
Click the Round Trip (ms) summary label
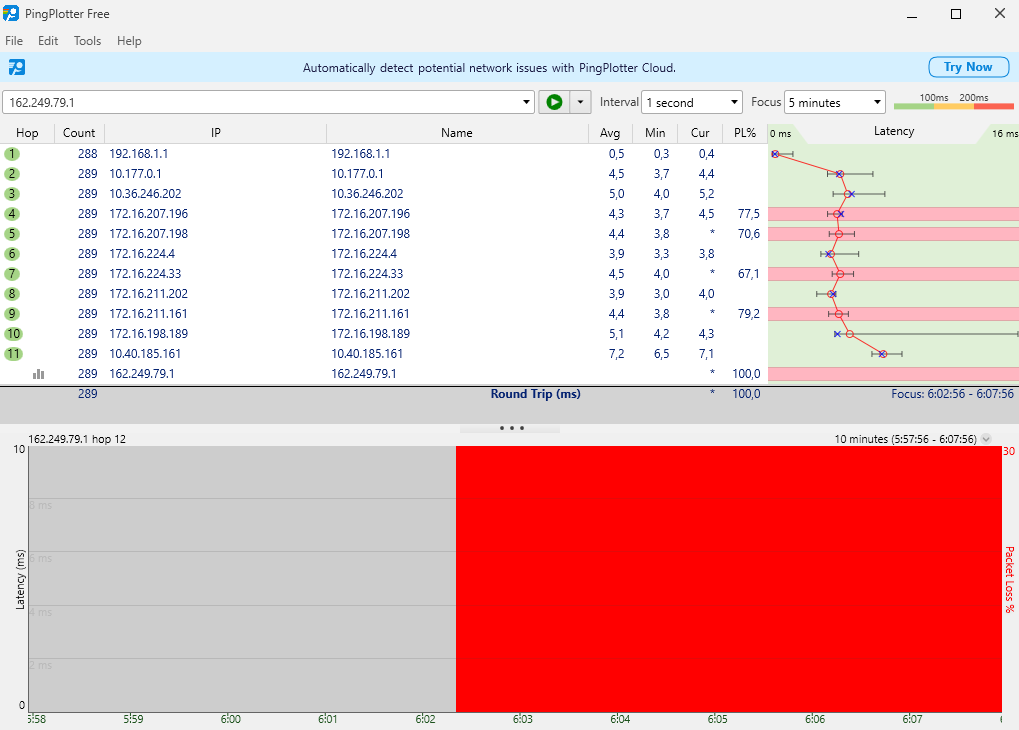pos(535,394)
